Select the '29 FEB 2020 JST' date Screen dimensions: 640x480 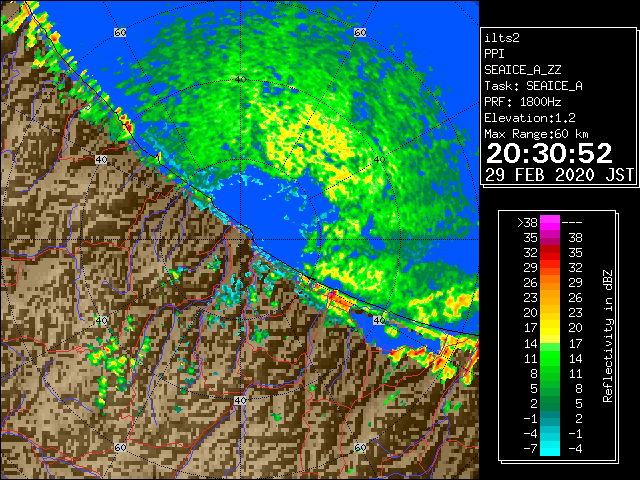coord(559,175)
